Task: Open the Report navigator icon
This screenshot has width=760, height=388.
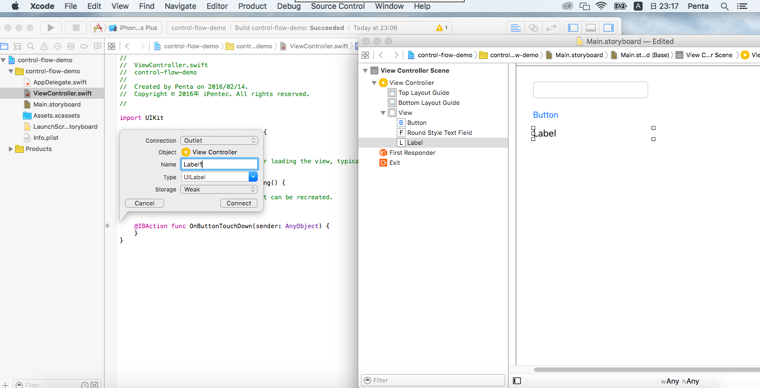Action: pos(97,47)
